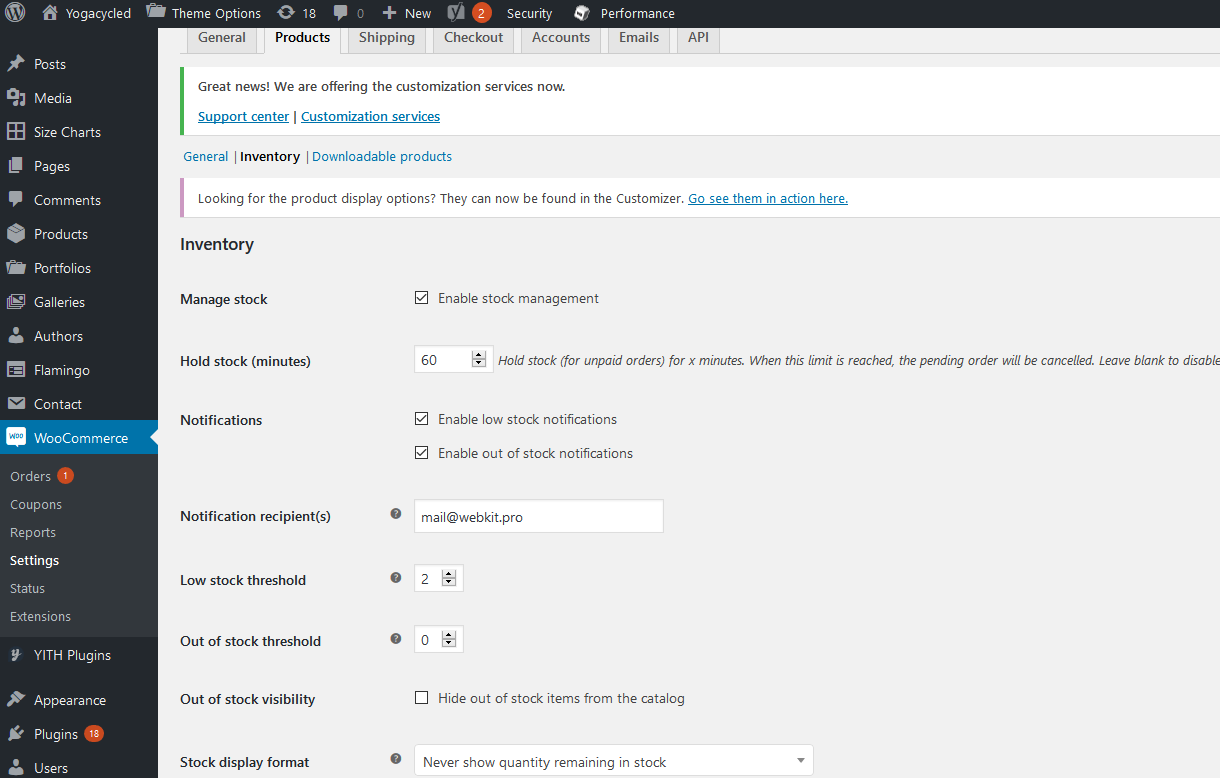Toggle Enable low stock notifications checkbox
Viewport: 1220px width, 778px height.
[422, 419]
